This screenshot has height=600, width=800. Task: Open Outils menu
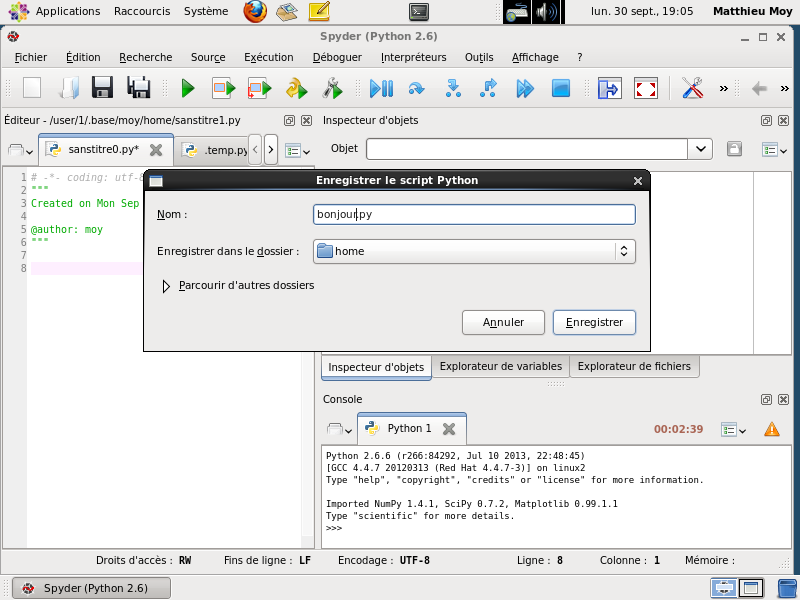pos(479,57)
